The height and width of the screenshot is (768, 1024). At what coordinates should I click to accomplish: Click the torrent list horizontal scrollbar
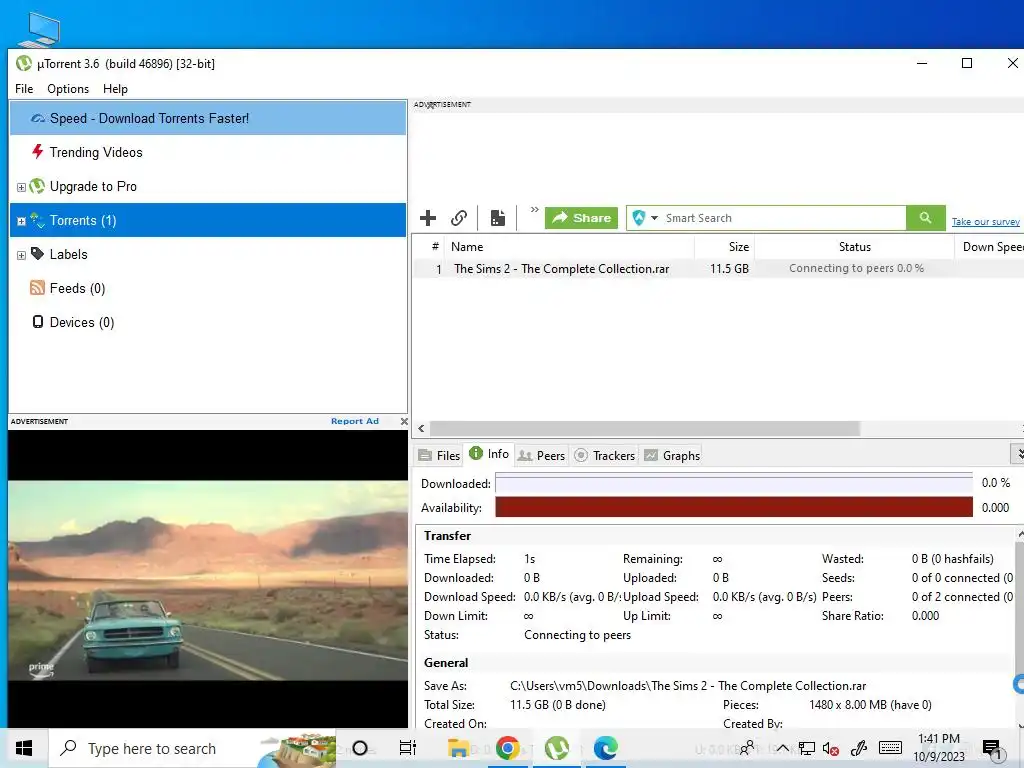point(644,428)
